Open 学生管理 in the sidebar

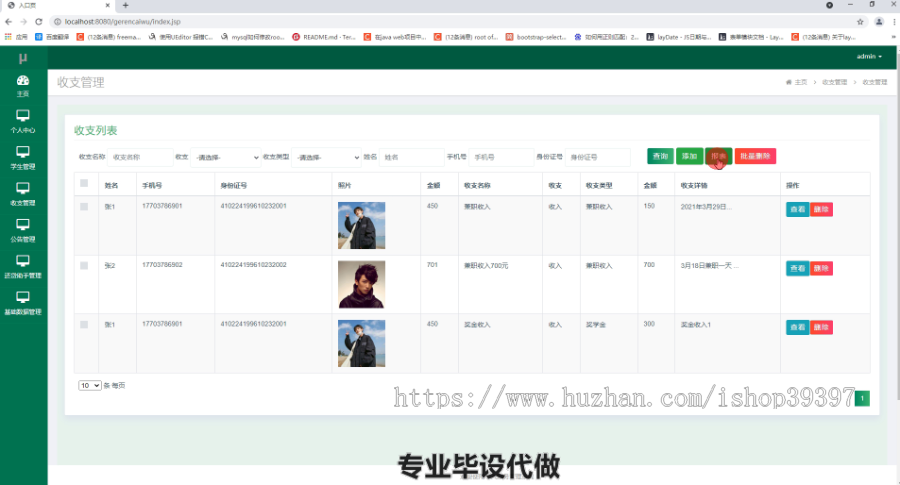coord(23,158)
